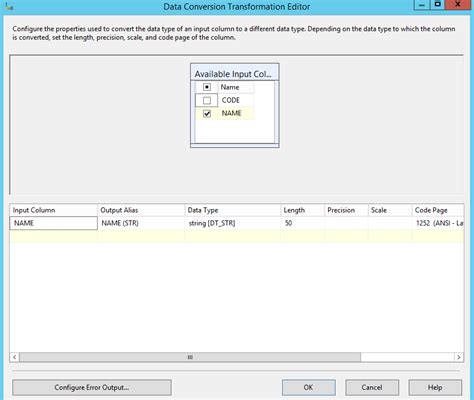The width and height of the screenshot is (474, 400).
Task: Close the editor window
Action: (x=458, y=5)
